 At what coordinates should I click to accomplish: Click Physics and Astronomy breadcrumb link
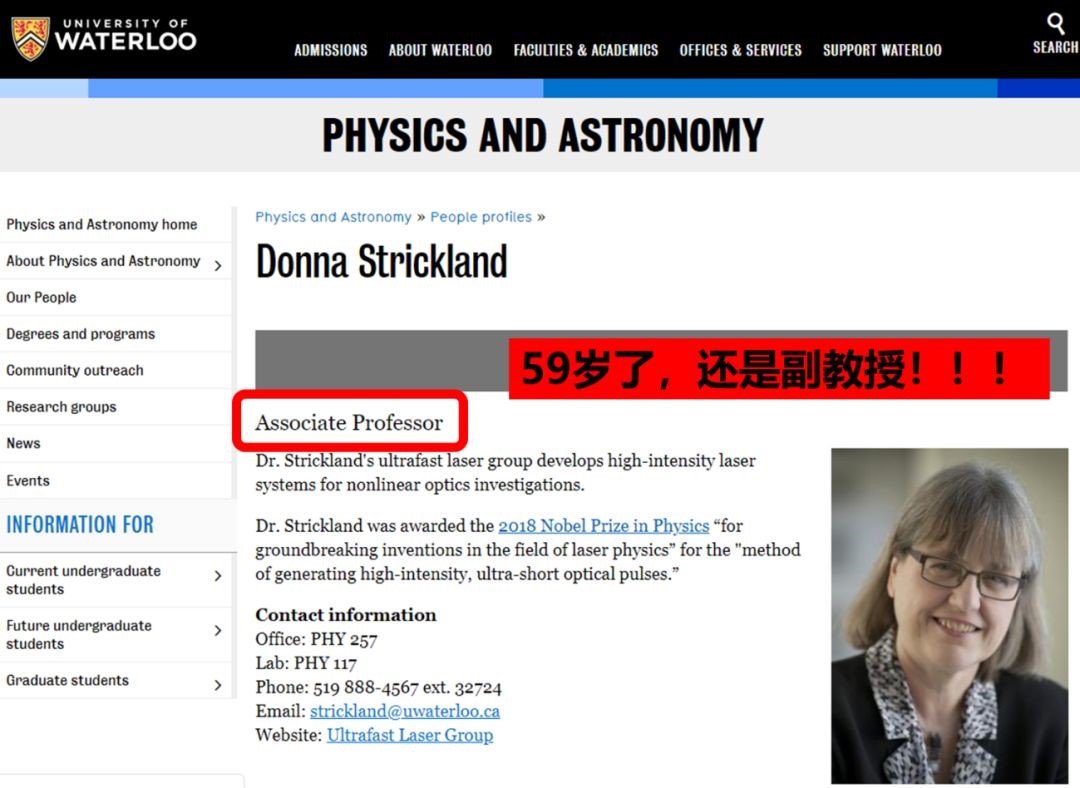click(x=333, y=217)
